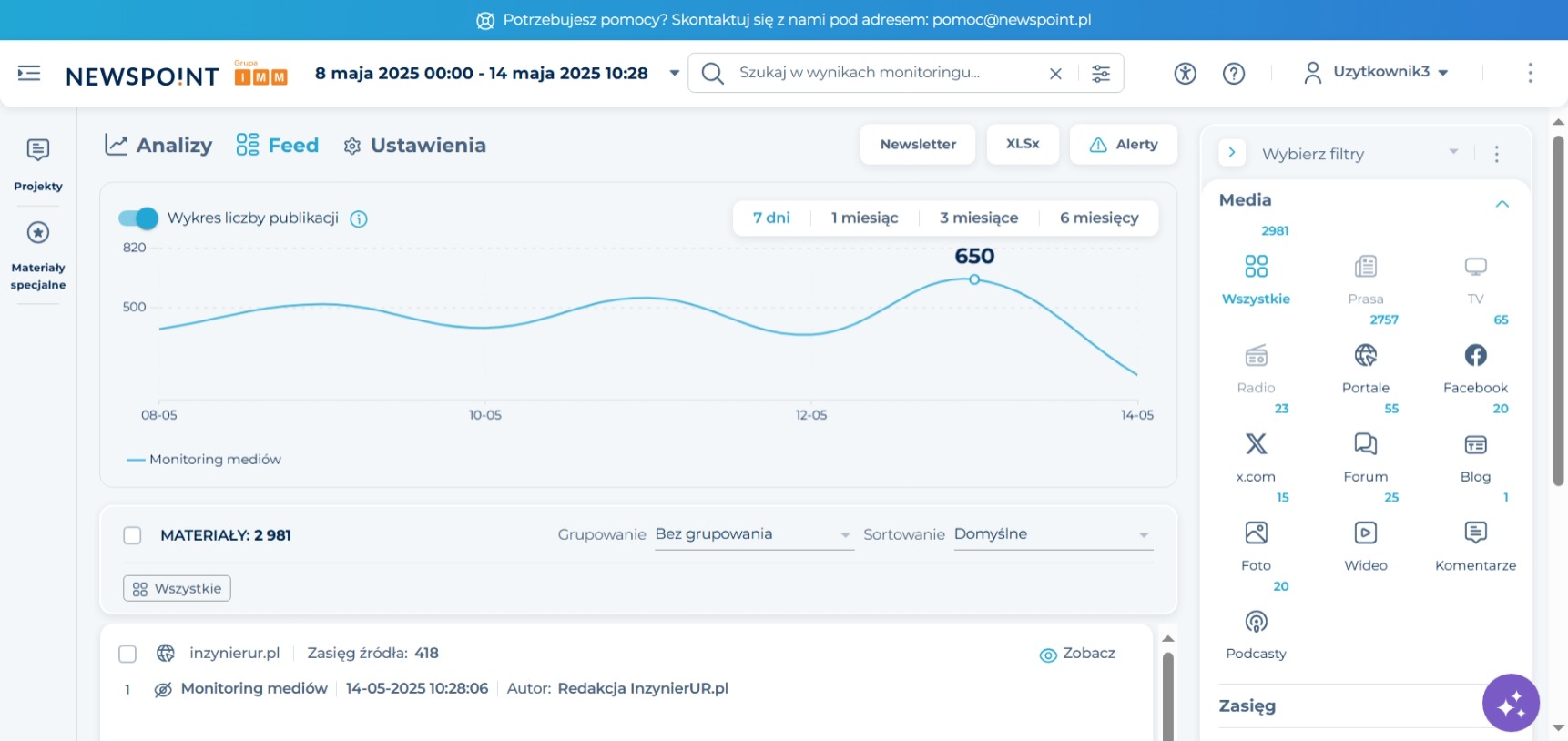Open the Uzytkownik3 user dropdown
Viewport: 1568px width, 741px height.
pyautogui.click(x=1376, y=72)
